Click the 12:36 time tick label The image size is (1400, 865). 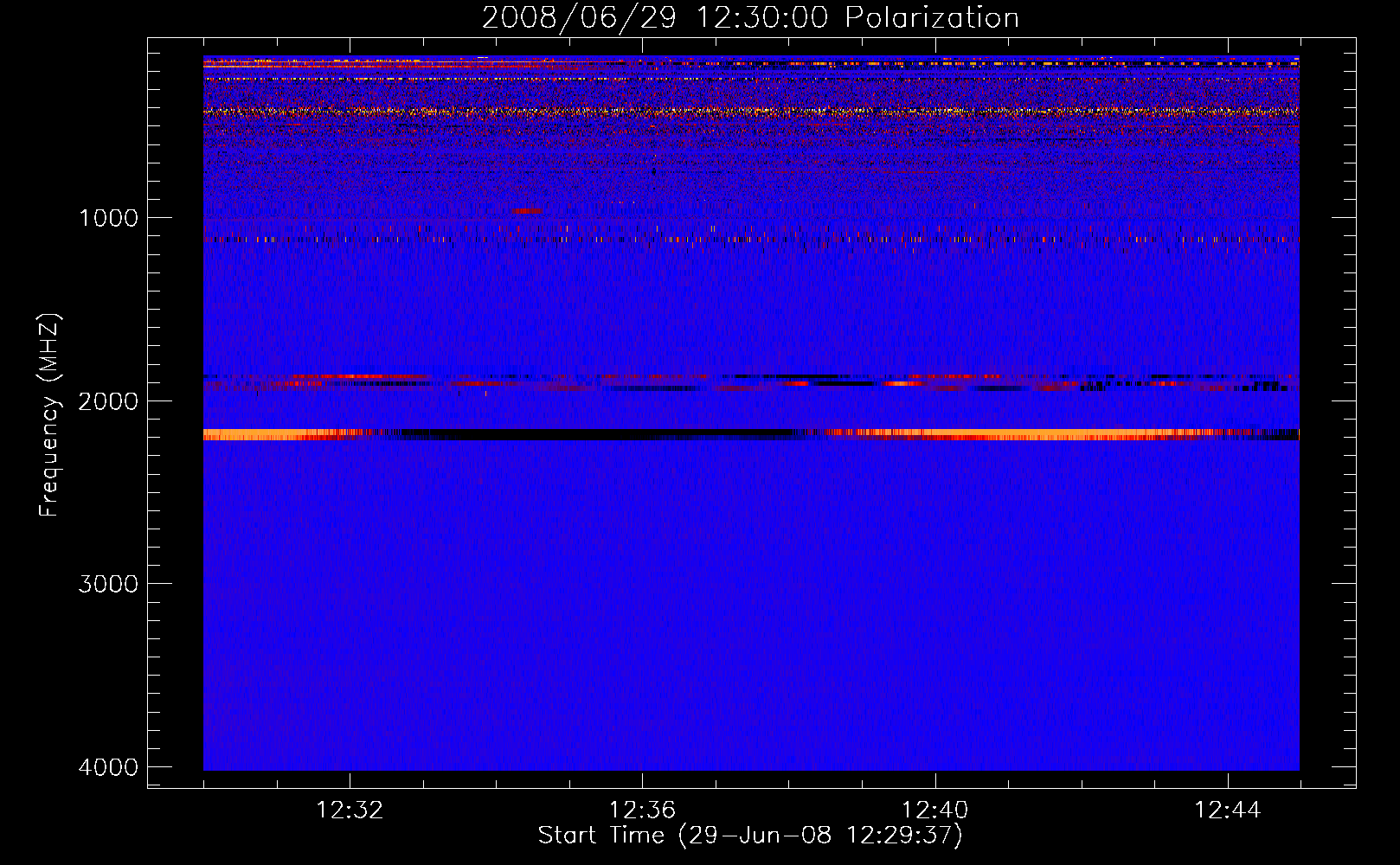[642, 811]
